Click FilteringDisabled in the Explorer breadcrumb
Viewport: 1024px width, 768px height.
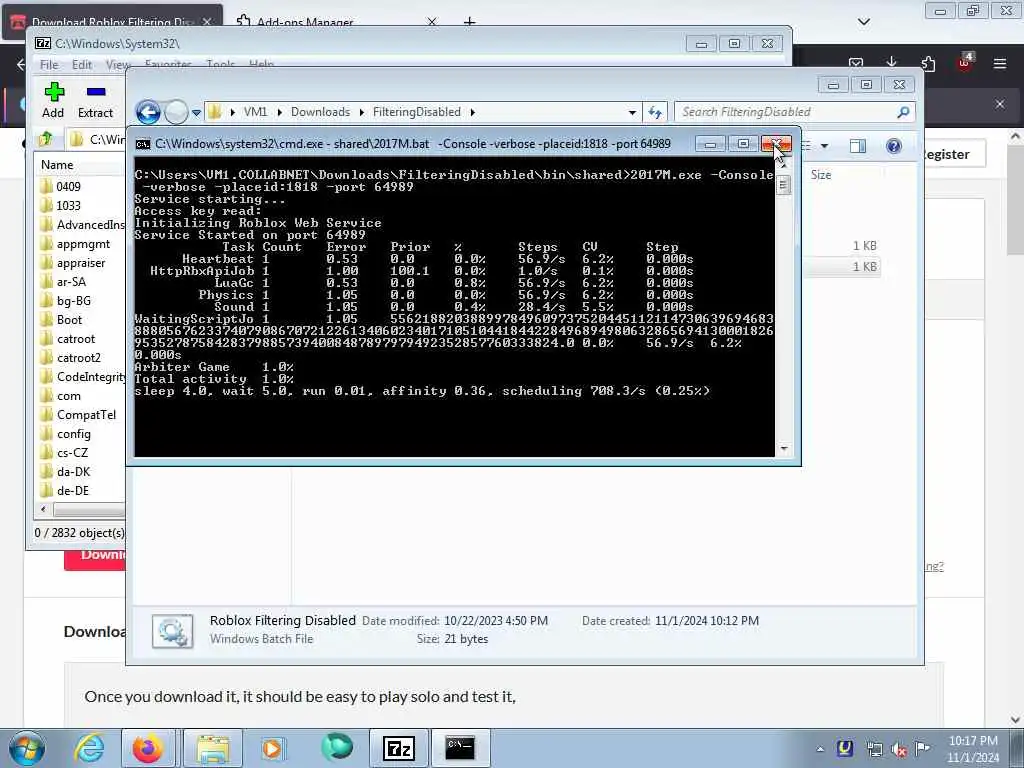(x=417, y=112)
